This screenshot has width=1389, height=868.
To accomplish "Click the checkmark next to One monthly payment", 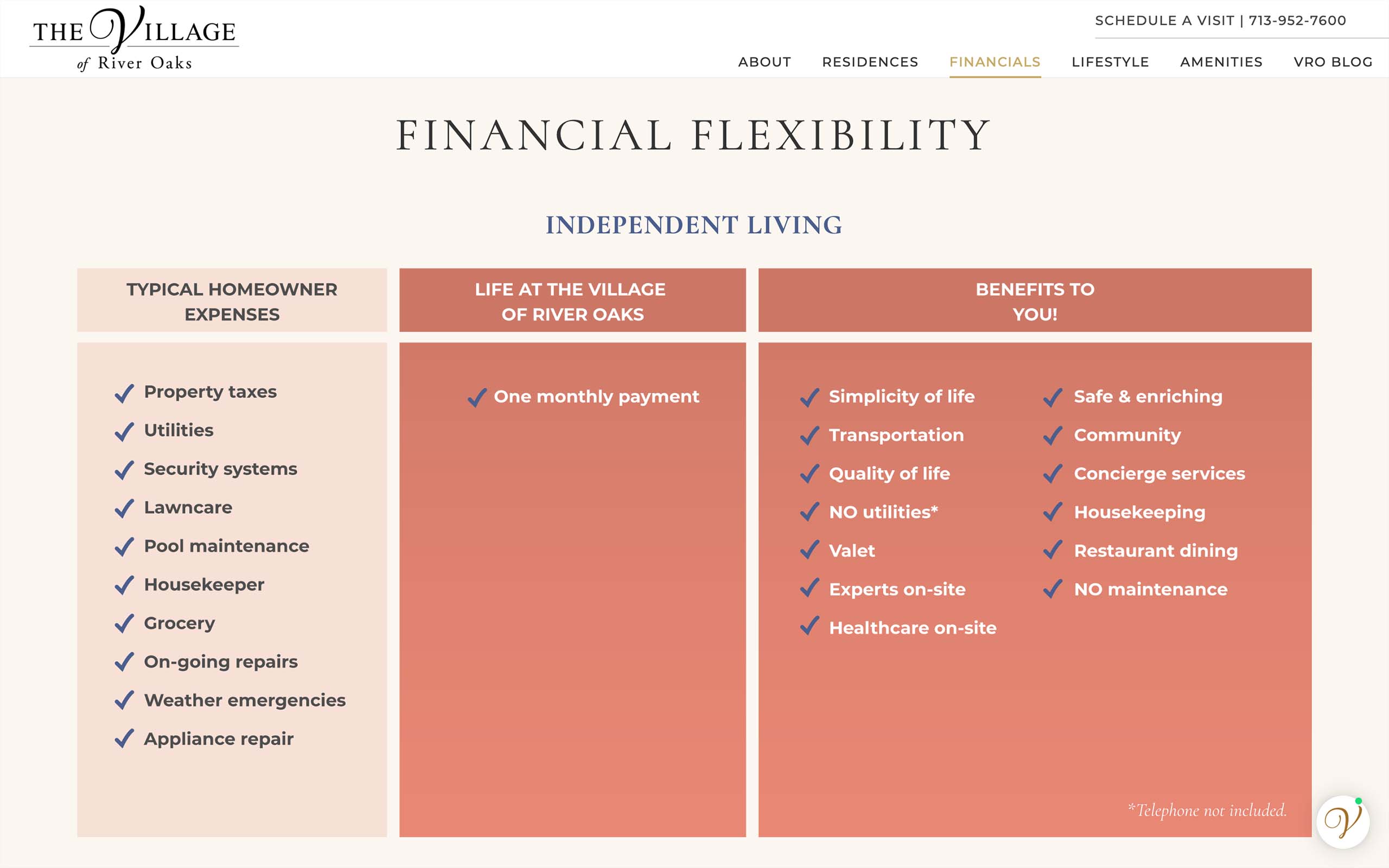I will click(477, 397).
